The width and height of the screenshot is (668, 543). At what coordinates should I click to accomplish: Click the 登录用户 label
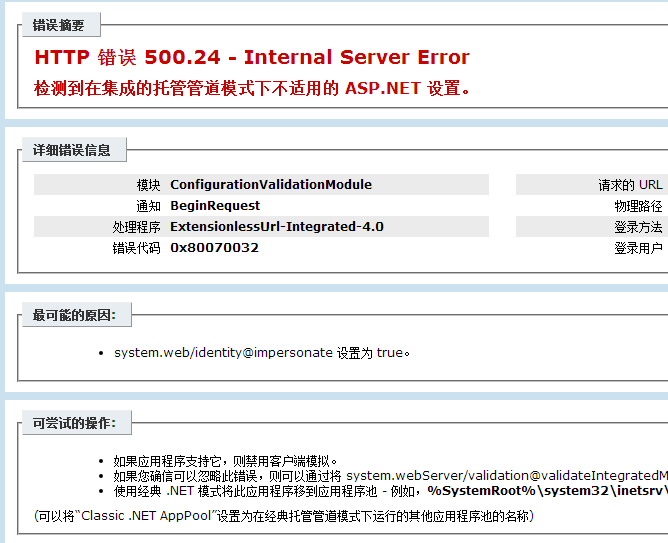point(638,248)
